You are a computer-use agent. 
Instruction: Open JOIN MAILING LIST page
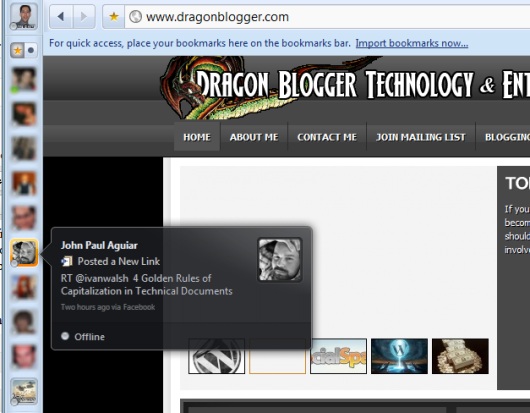(421, 137)
